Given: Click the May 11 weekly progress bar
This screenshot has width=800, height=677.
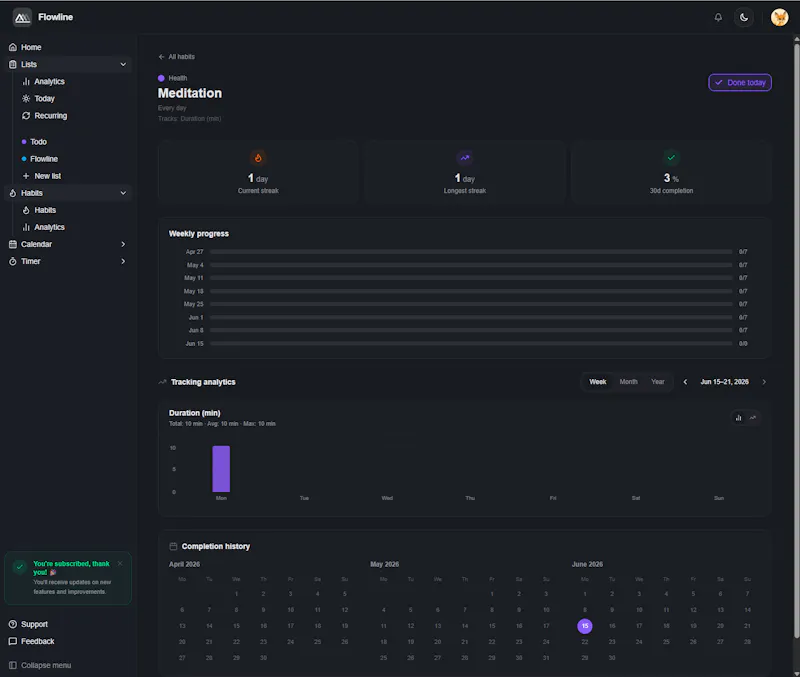Looking at the screenshot, I should pyautogui.click(x=471, y=278).
